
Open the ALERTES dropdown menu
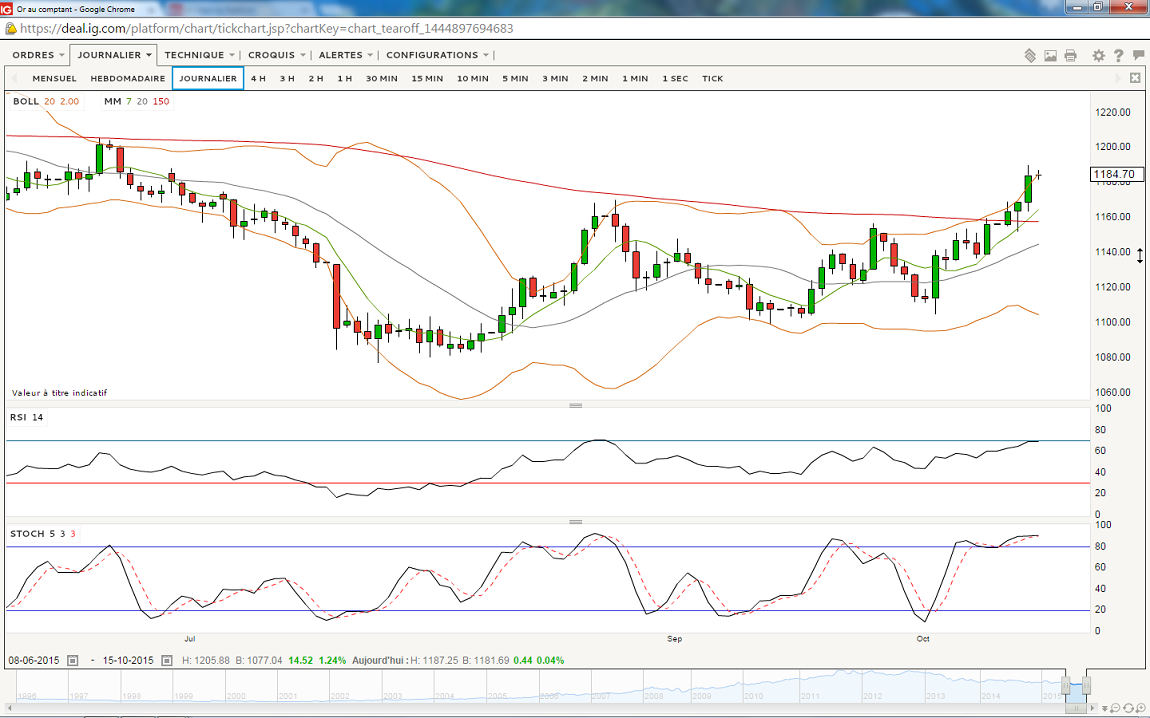[x=345, y=55]
